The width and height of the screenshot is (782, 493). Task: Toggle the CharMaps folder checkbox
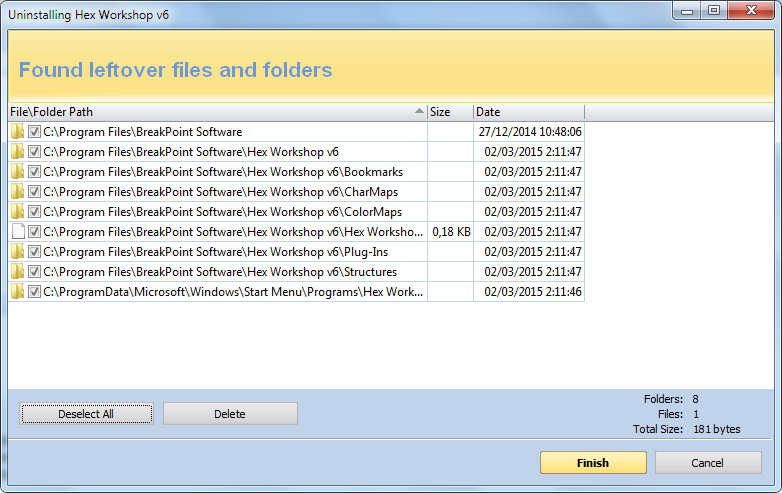34,191
